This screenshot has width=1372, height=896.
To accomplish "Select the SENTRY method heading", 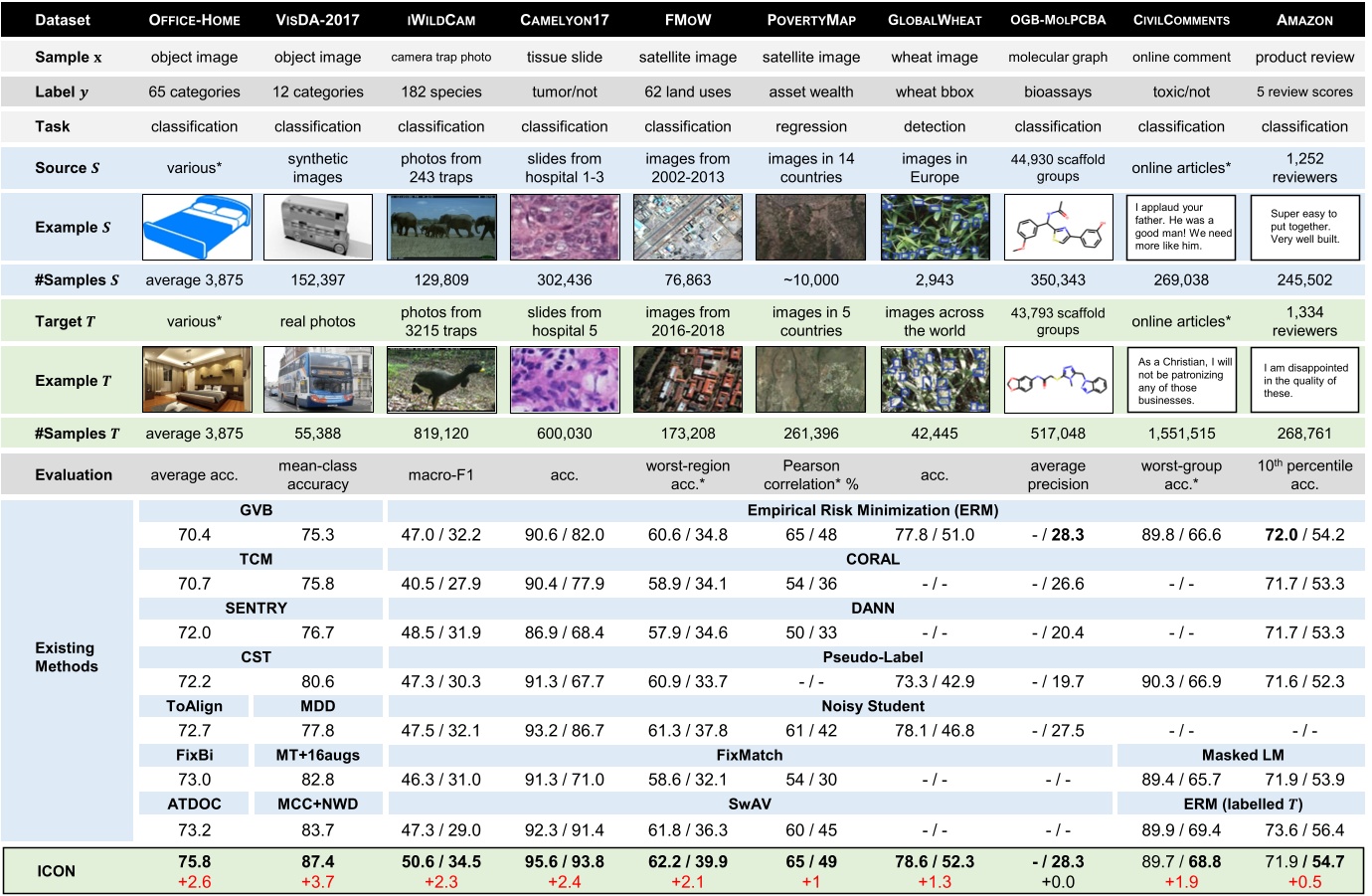I will (256, 608).
